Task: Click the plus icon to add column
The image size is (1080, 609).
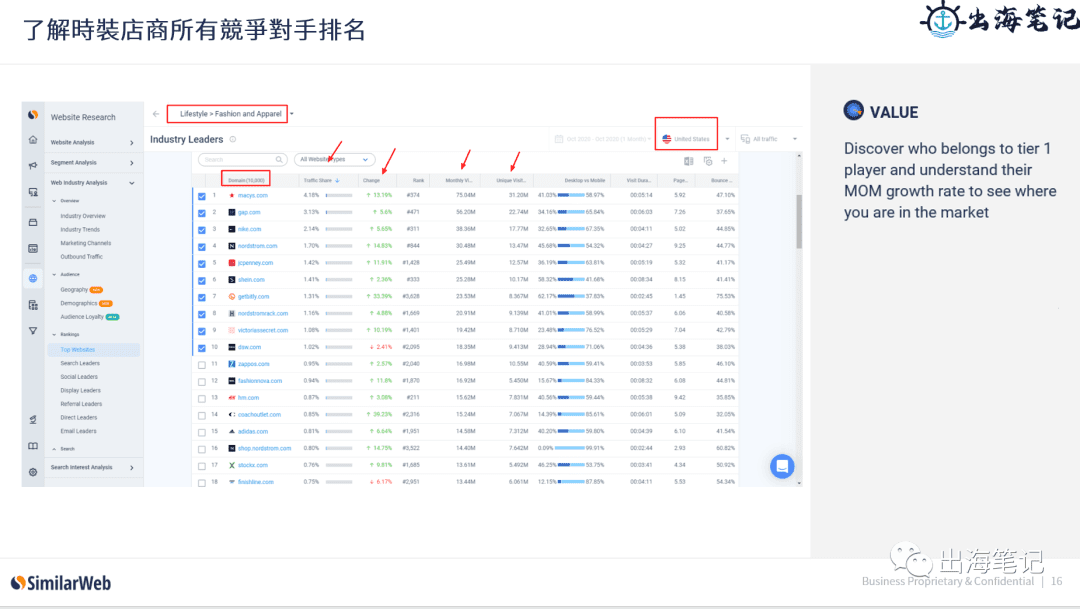Action: 724,161
